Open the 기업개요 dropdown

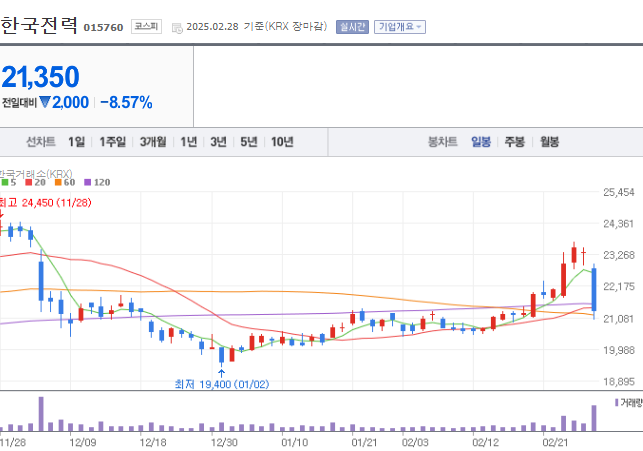400,27
